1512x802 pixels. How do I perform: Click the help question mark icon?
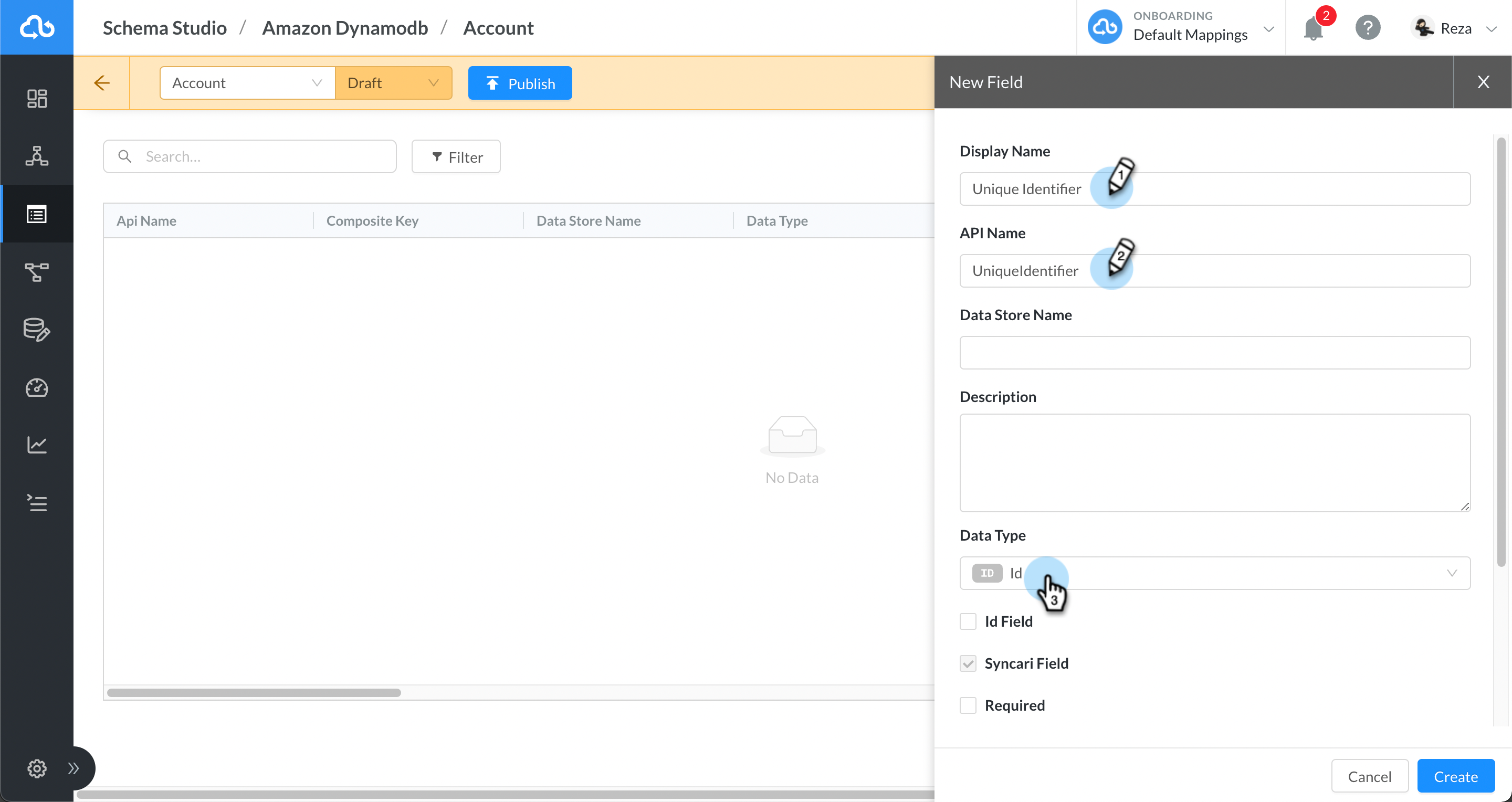[x=1367, y=28]
